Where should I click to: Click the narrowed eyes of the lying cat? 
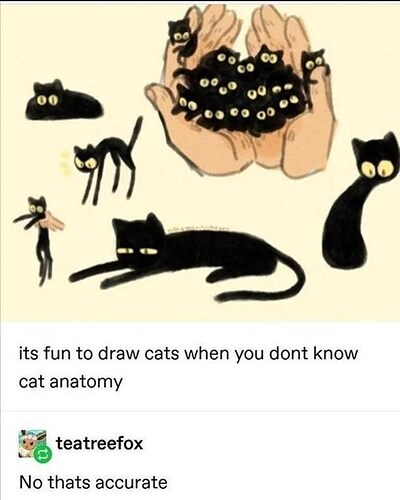[137, 250]
